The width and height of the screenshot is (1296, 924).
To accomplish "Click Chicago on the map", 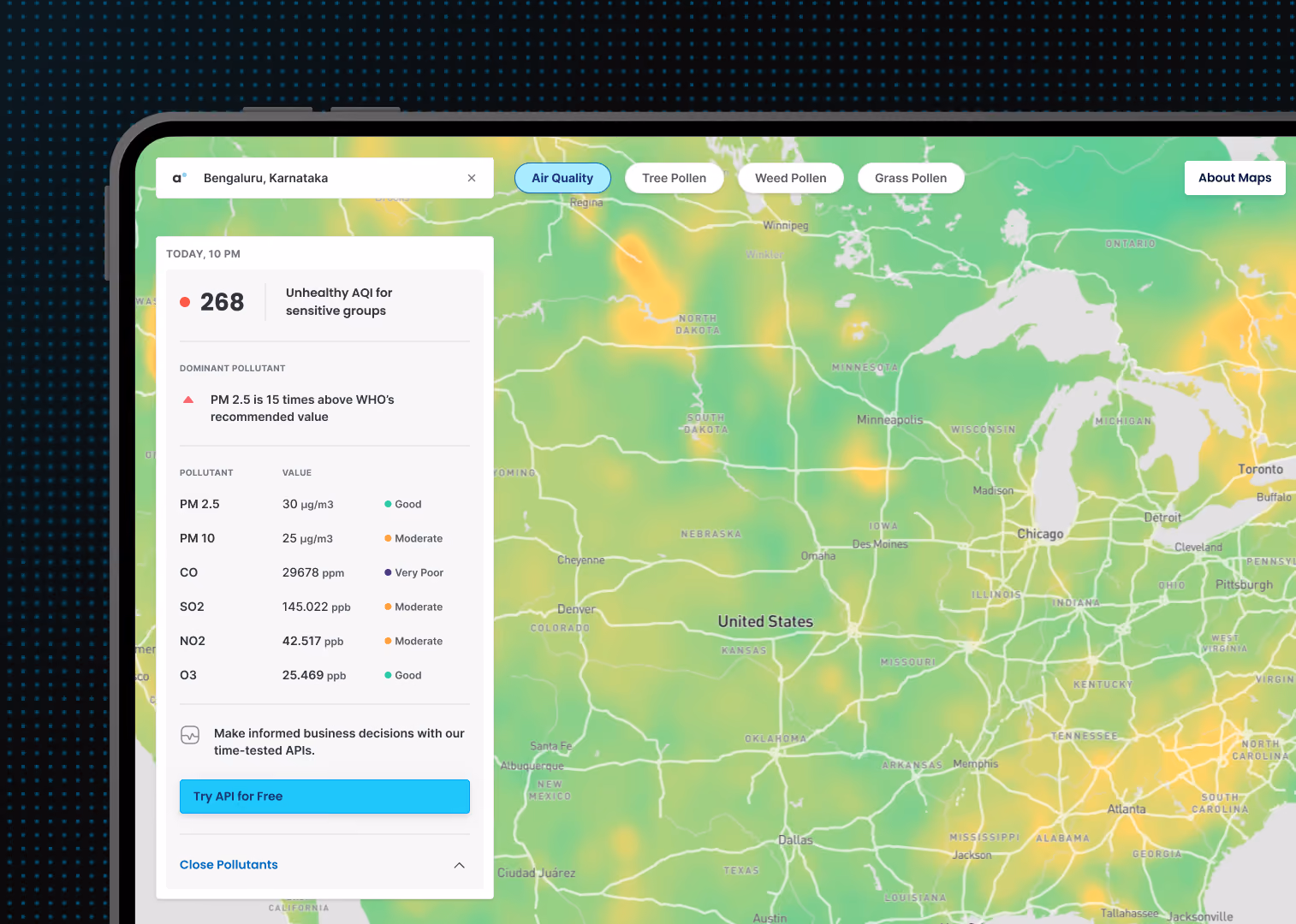I will tap(1040, 534).
